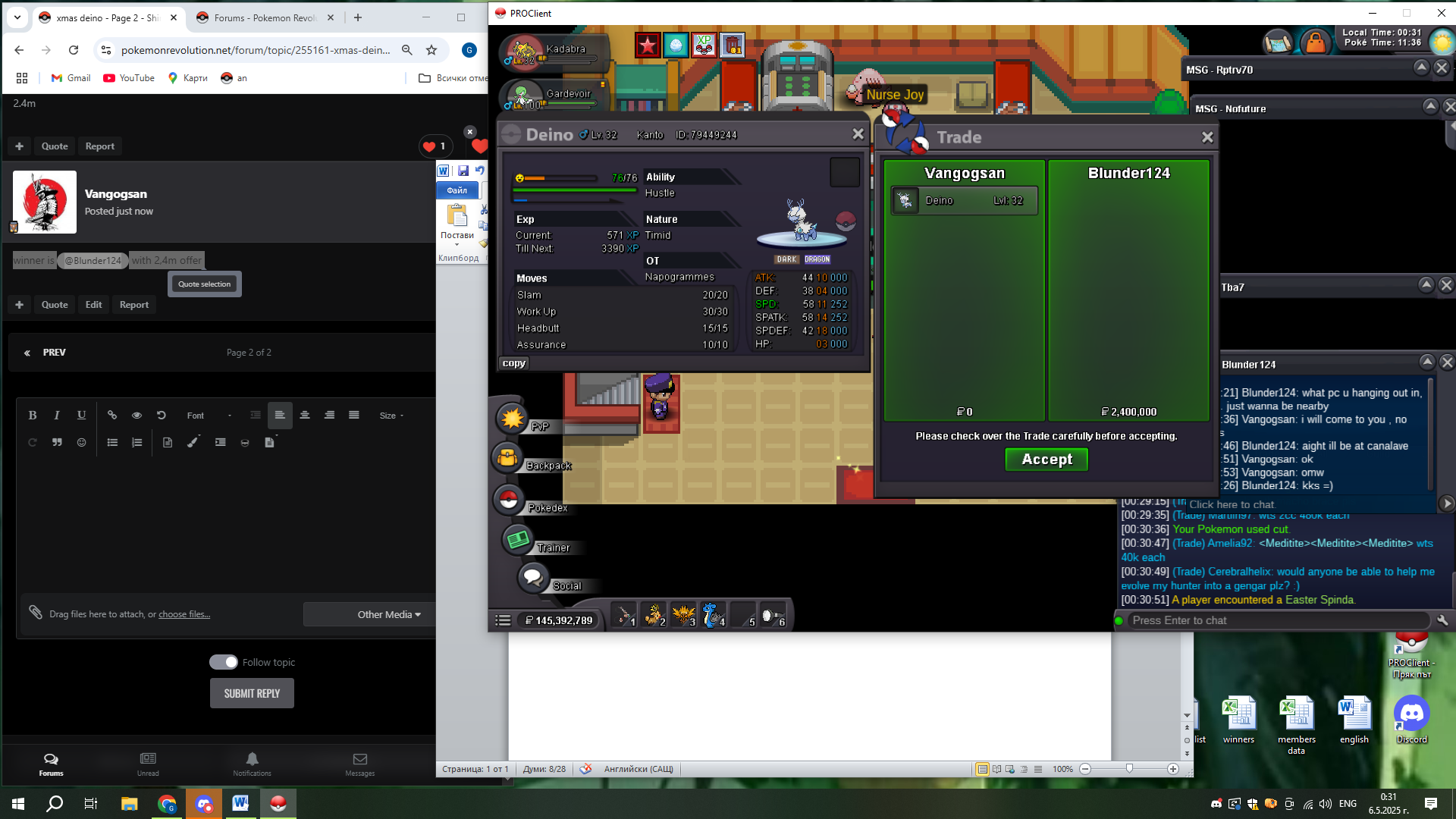1456x819 pixels.
Task: Toggle the preview eye icon in editor
Action: click(x=136, y=416)
